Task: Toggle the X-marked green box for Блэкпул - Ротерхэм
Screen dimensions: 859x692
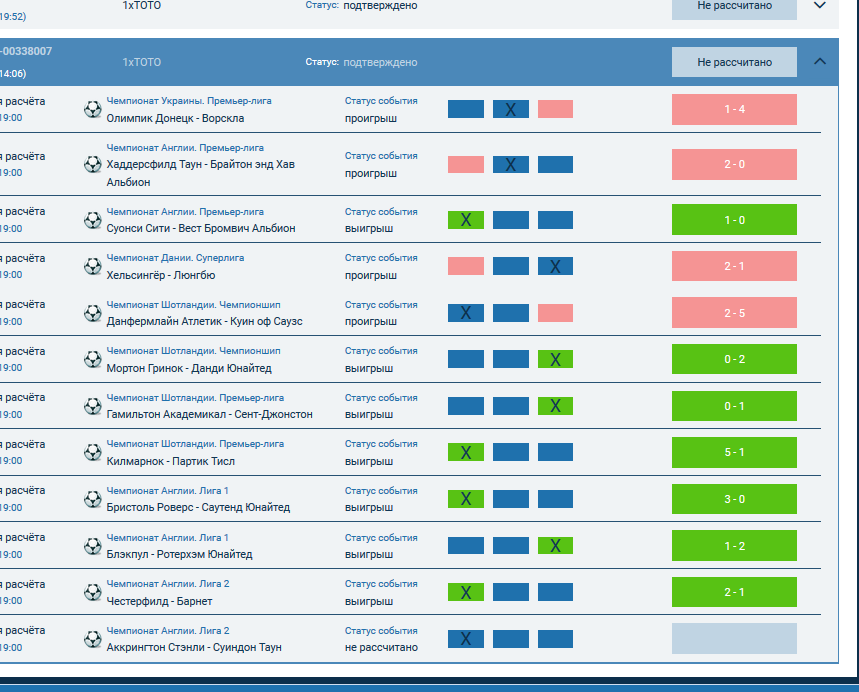Action: [x=555, y=546]
